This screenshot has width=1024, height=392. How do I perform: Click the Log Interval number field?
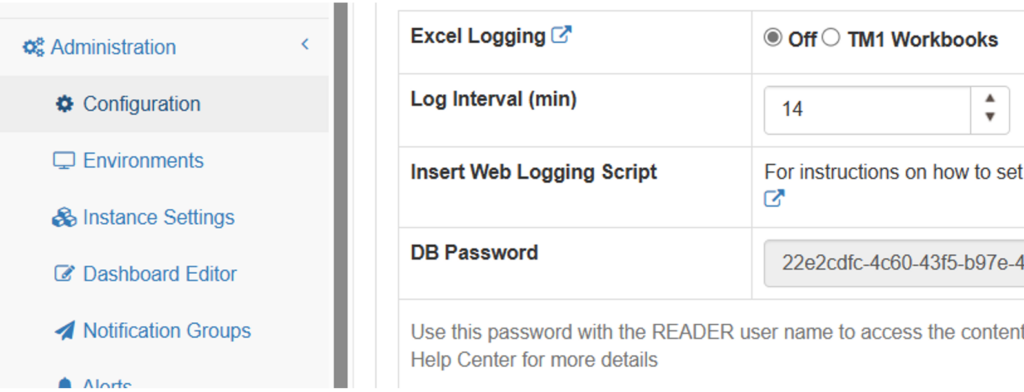pos(887,109)
